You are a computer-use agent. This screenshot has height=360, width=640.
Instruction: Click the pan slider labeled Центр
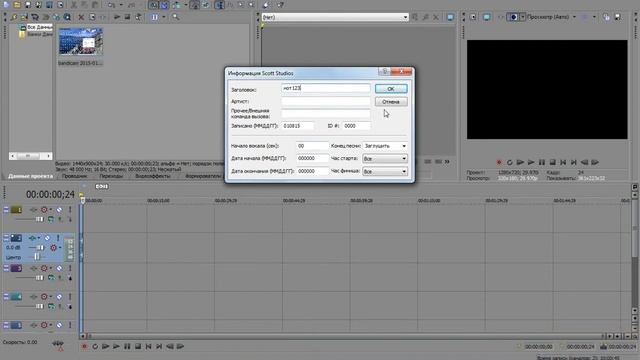[x=37, y=257]
